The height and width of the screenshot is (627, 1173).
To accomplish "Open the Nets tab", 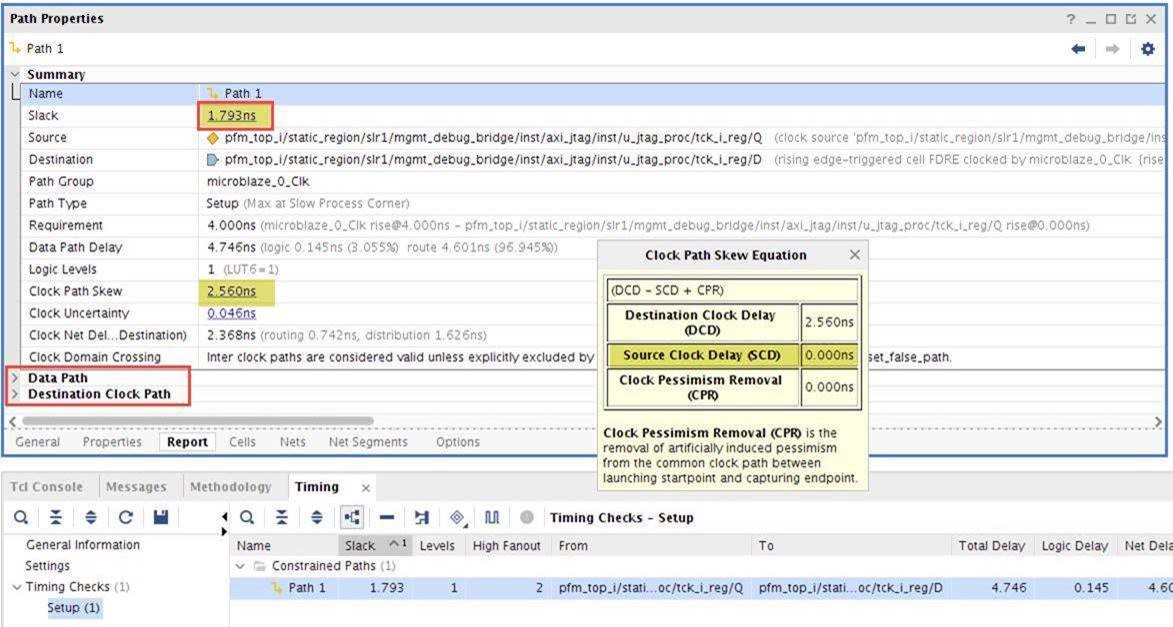I will pos(293,442).
